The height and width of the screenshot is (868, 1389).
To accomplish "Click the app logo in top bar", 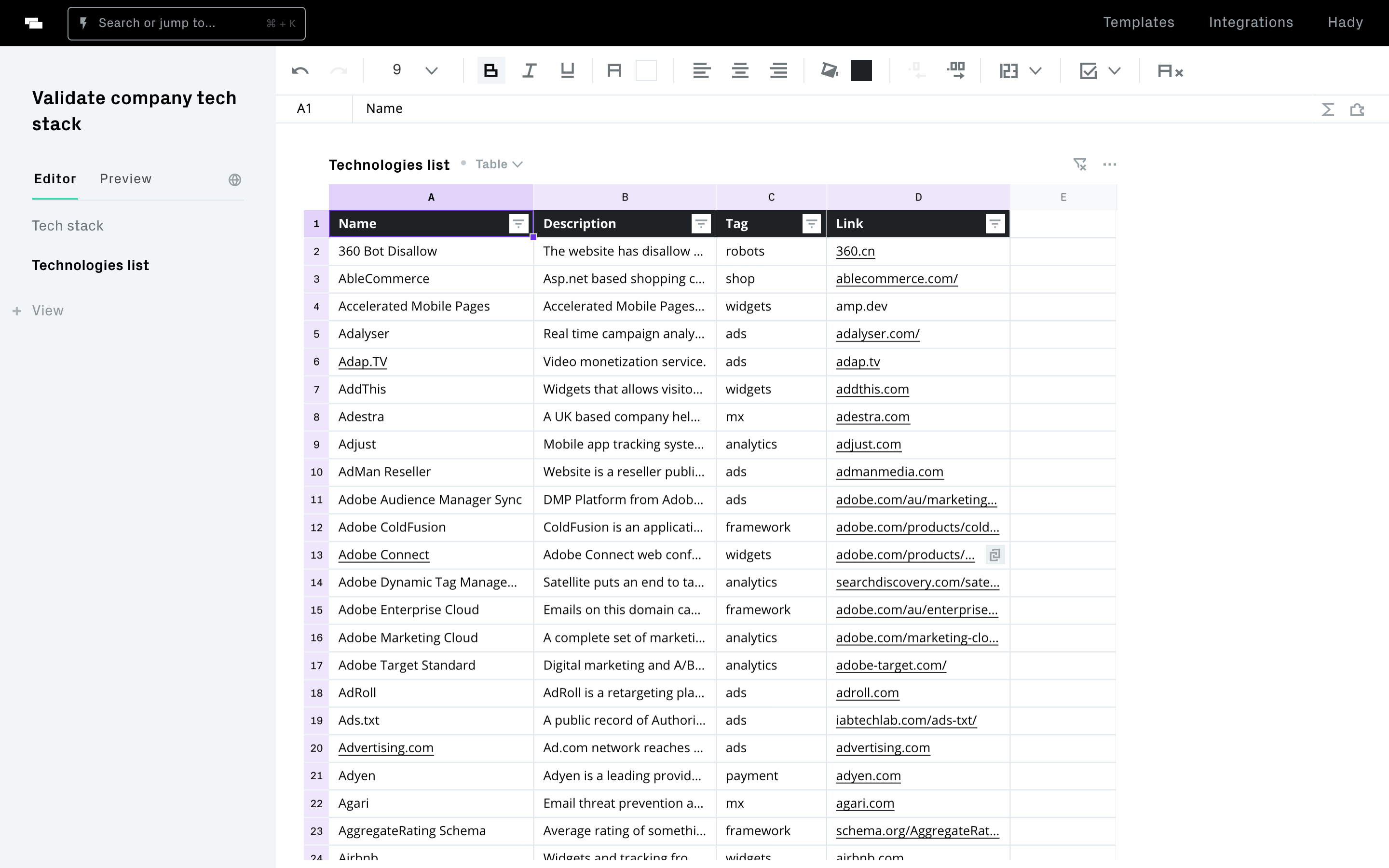I will pyautogui.click(x=34, y=23).
